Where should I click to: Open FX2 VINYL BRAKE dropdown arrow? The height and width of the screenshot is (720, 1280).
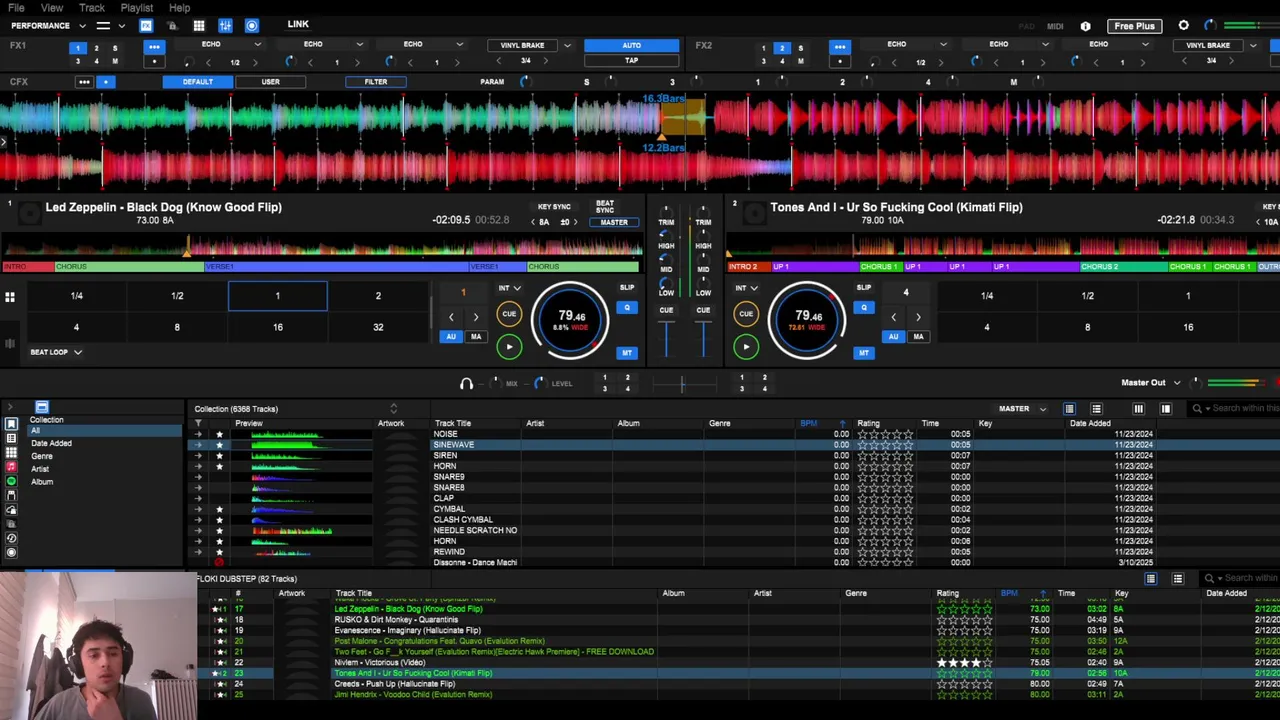(1253, 45)
